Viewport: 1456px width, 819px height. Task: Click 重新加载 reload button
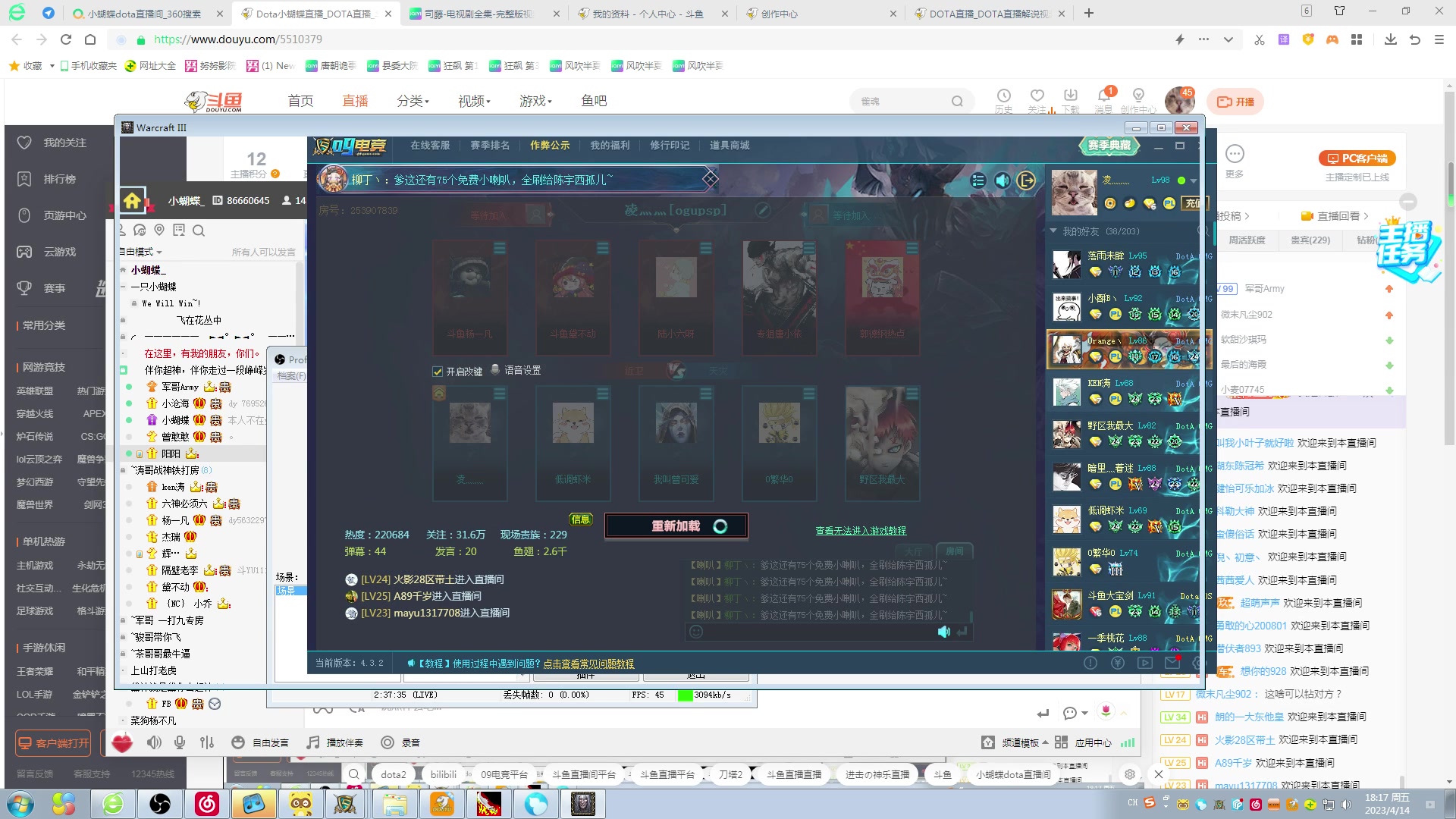(x=676, y=526)
